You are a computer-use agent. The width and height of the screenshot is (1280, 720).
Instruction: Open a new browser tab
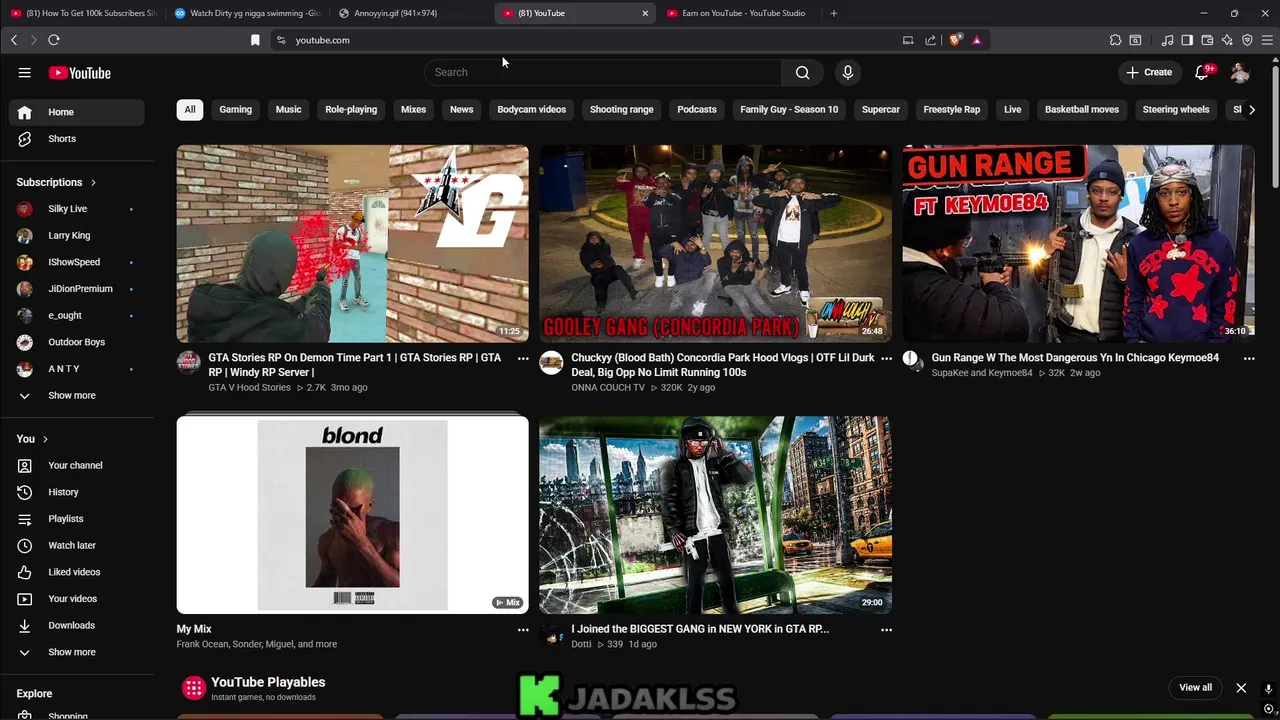[x=833, y=13]
